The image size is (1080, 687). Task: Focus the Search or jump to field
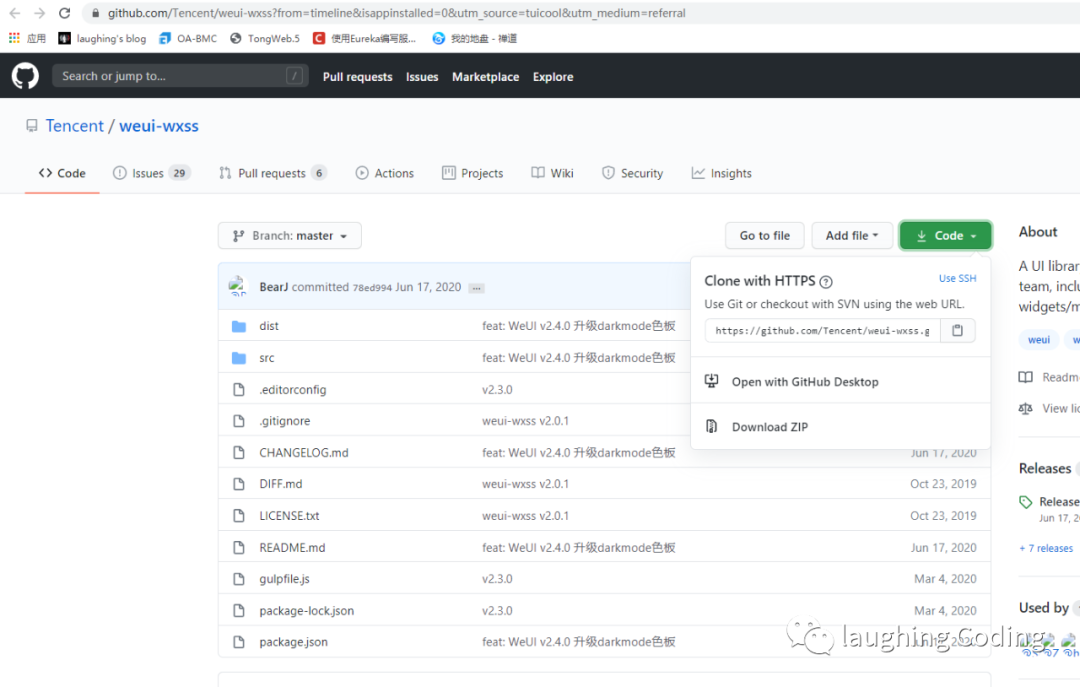pos(180,76)
